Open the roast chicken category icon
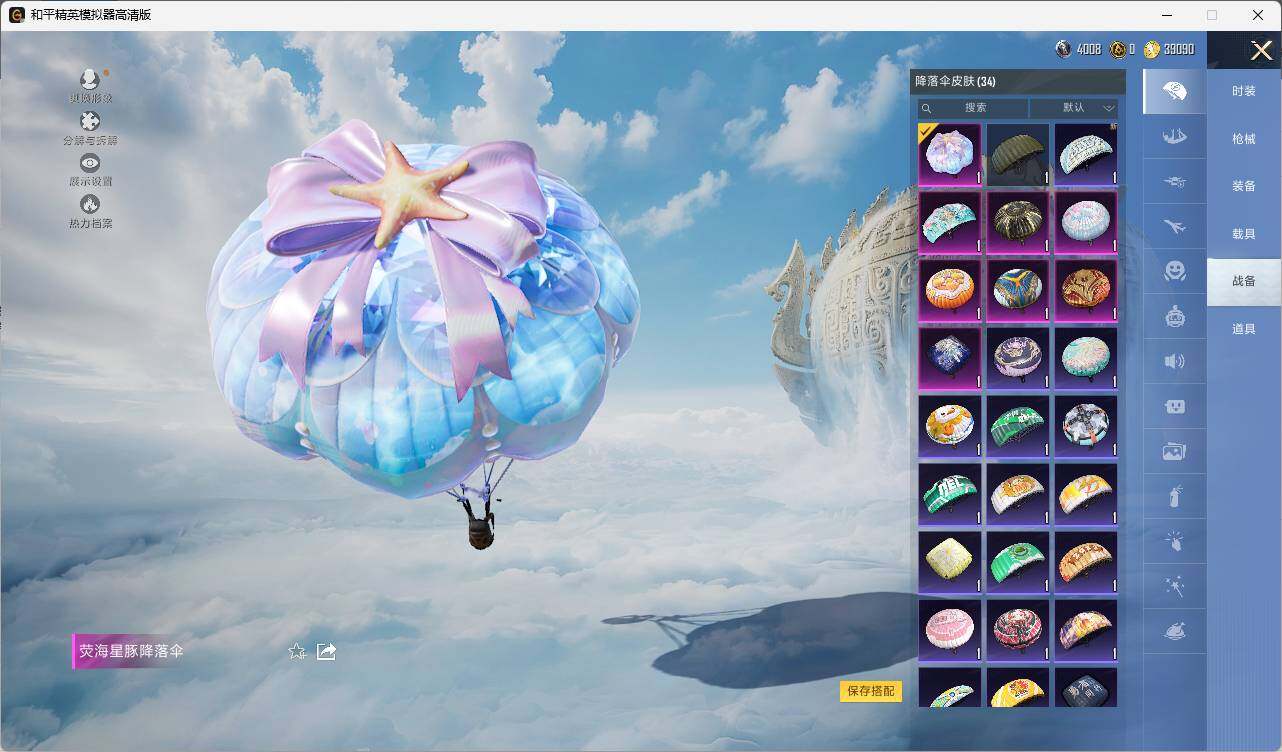Image resolution: width=1282 pixels, height=752 pixels. pos(1174,632)
